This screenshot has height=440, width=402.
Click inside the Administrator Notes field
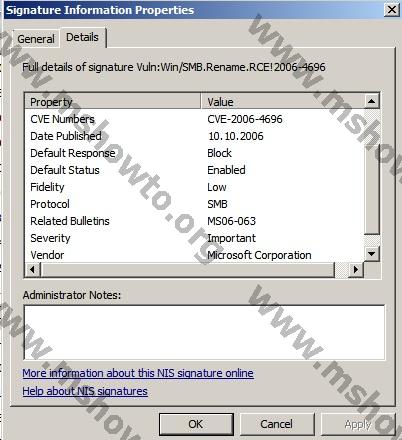click(x=204, y=332)
